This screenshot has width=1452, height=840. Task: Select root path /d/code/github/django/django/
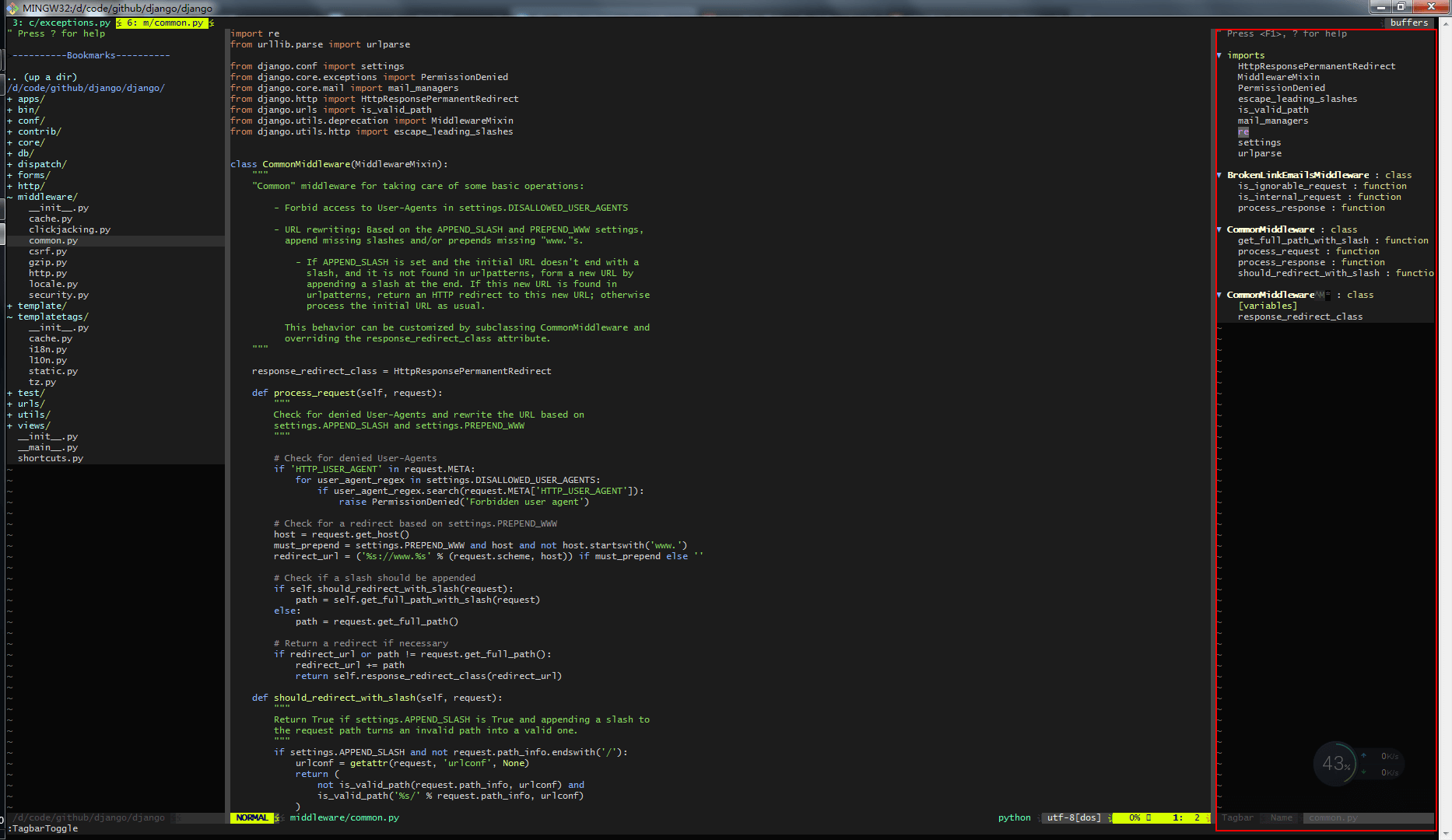tap(86, 88)
